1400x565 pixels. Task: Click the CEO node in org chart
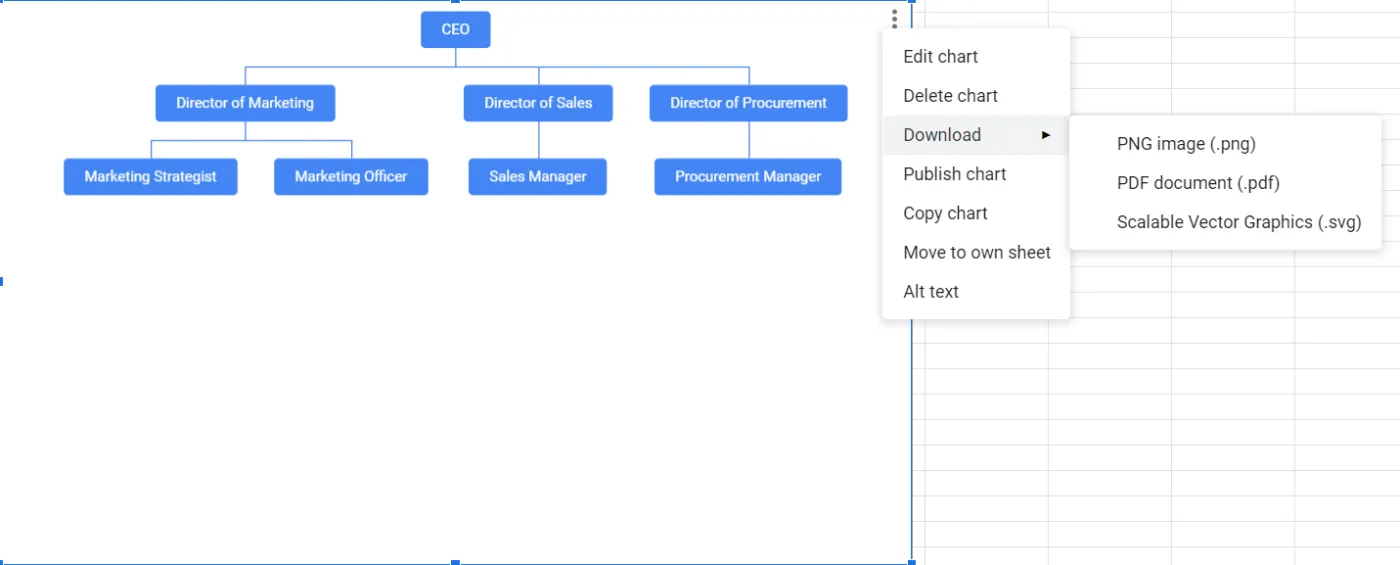click(455, 30)
